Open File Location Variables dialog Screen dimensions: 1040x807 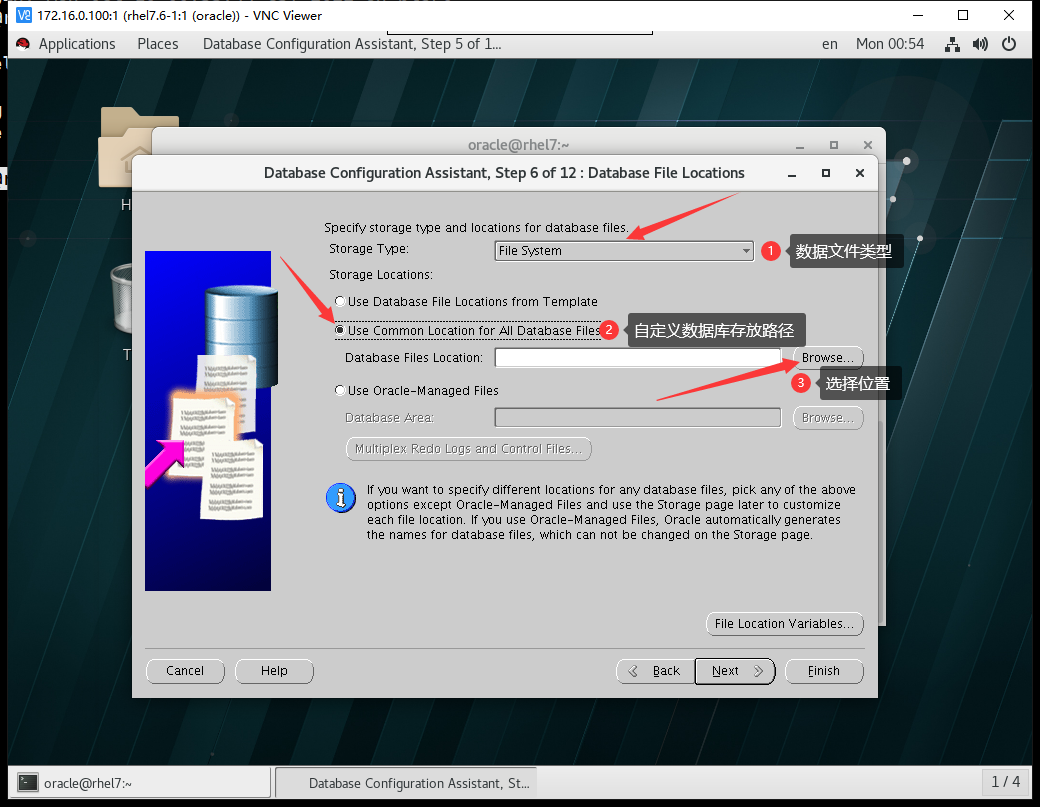[785, 623]
